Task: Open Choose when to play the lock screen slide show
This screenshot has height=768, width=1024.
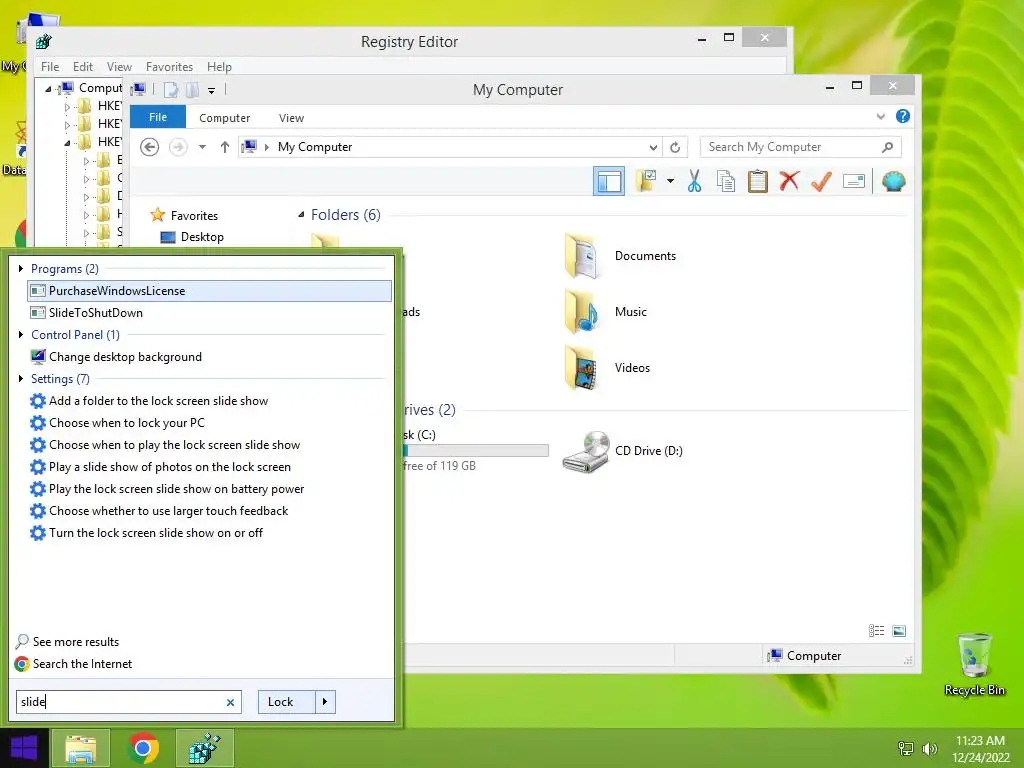Action: point(210,445)
